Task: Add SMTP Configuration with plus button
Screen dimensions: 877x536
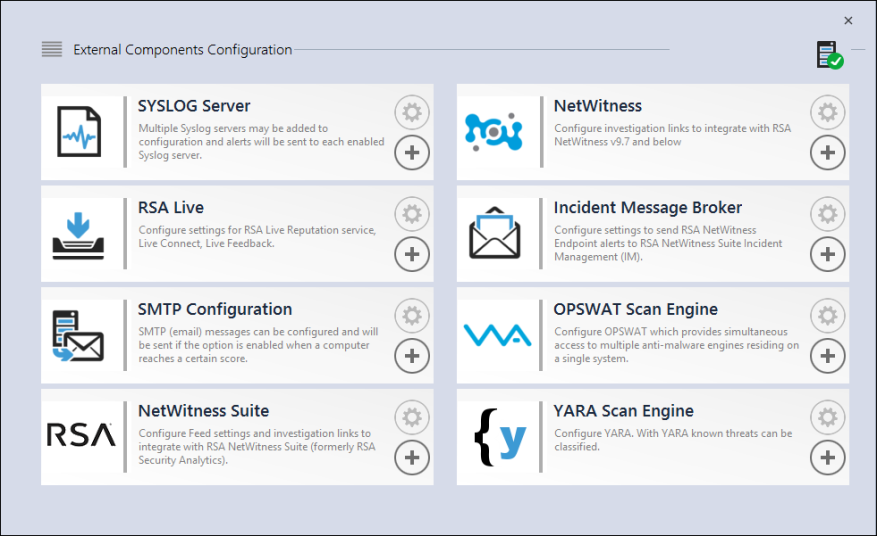Action: (x=412, y=356)
